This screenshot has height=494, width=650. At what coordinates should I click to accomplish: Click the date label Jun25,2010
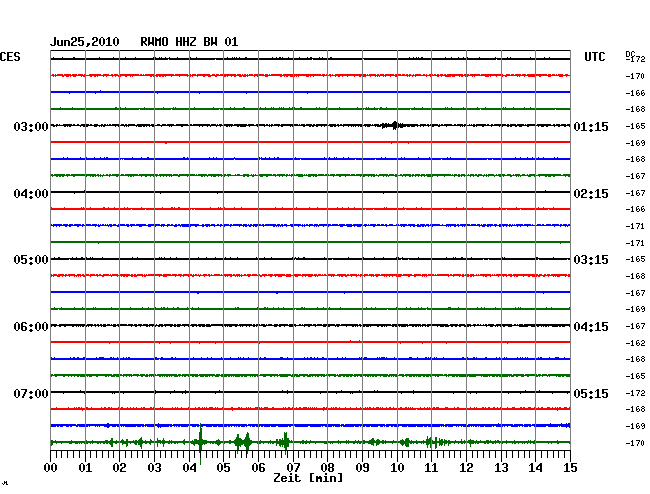[85, 42]
